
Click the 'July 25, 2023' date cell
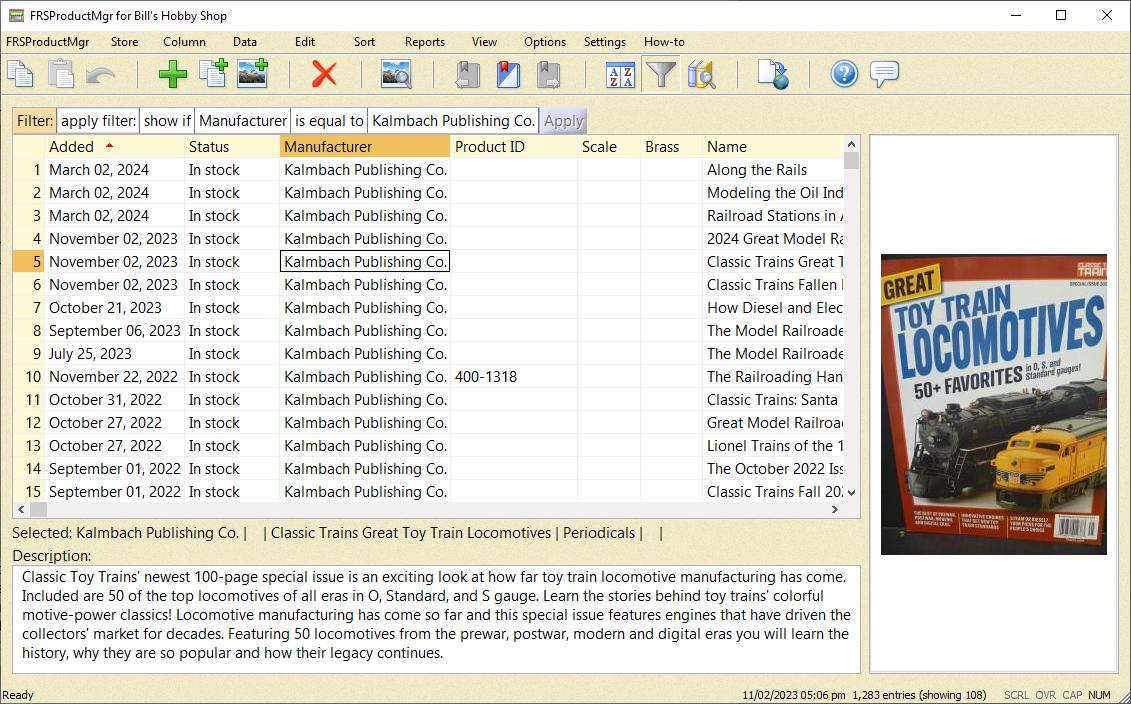click(x=114, y=353)
